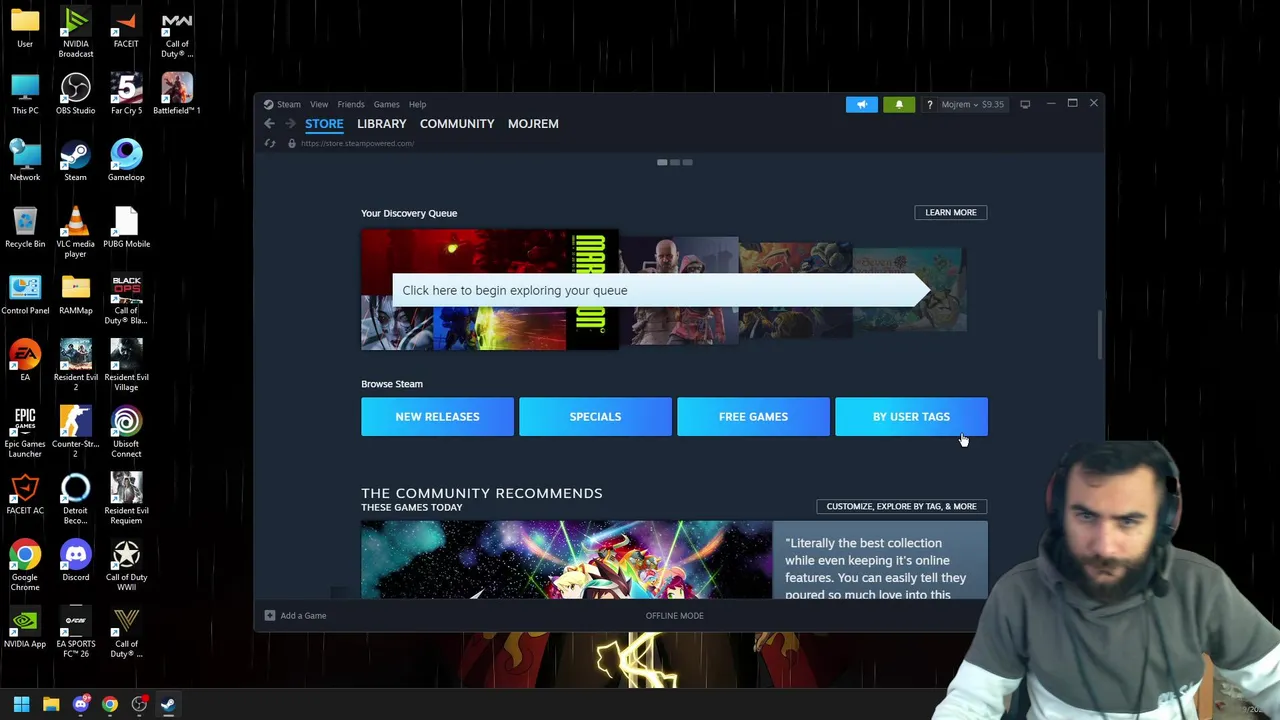
Task: Select the RAMMap folder on the desktop
Action: pos(76,294)
